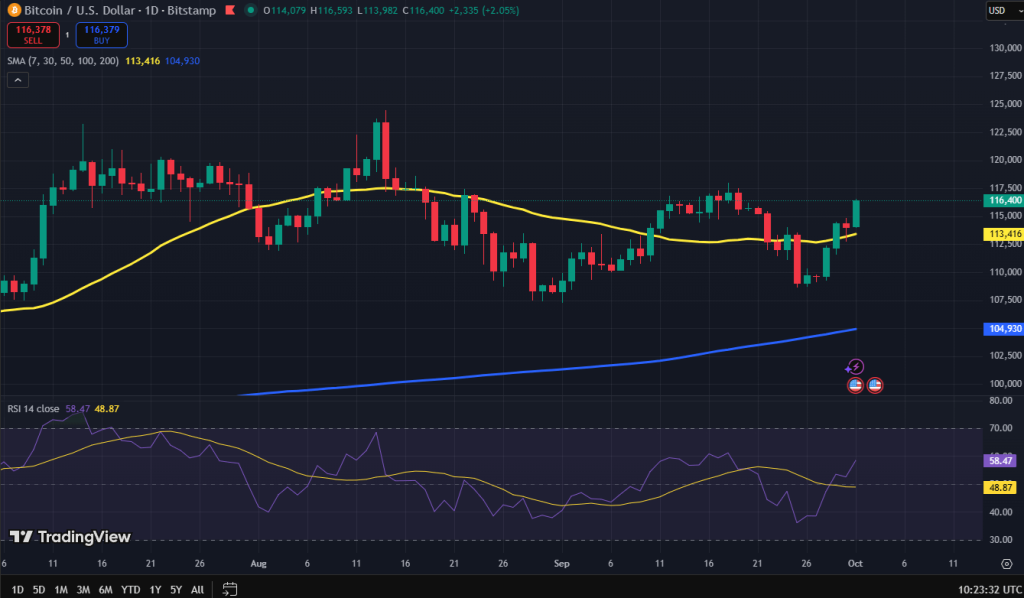The width and height of the screenshot is (1024, 598).
Task: Switch to the 1M time range
Action: coord(61,590)
